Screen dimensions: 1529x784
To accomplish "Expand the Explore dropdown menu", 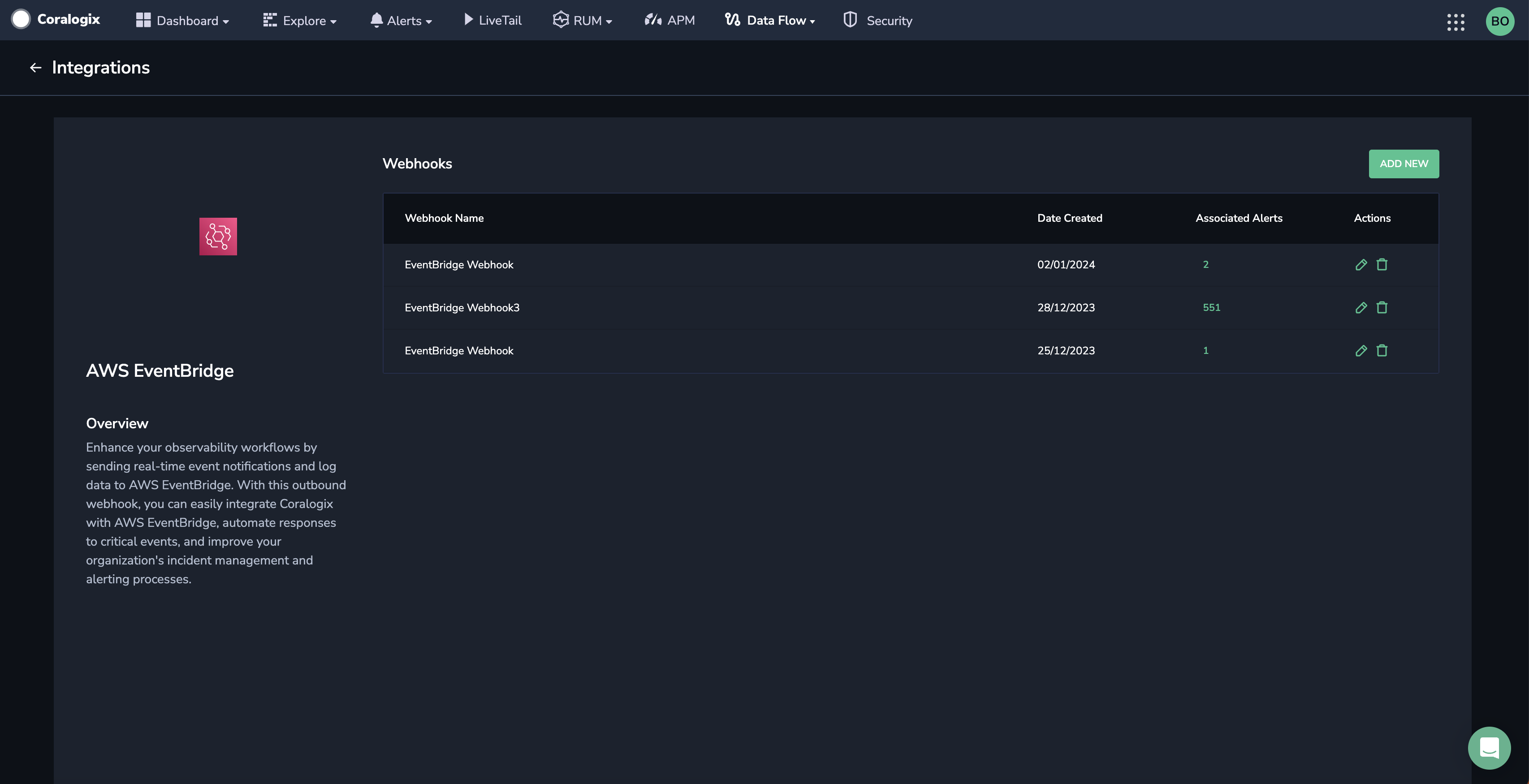I will 333,22.
